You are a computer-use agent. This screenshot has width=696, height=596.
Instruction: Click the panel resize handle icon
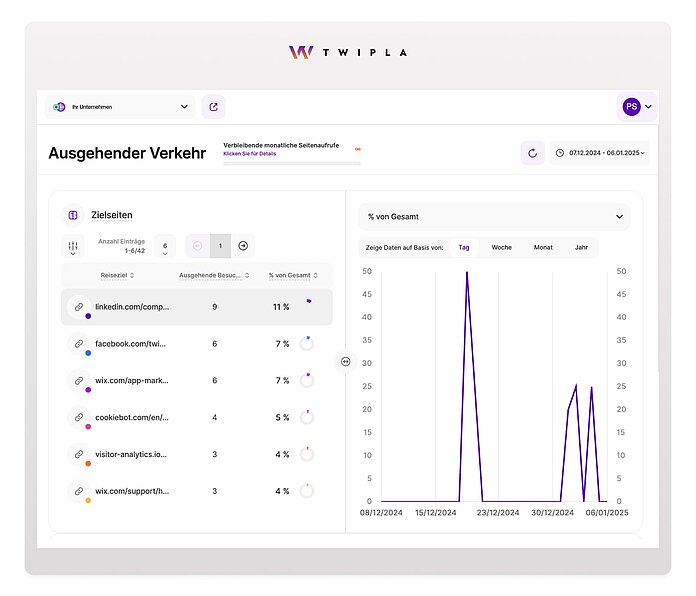click(x=346, y=362)
